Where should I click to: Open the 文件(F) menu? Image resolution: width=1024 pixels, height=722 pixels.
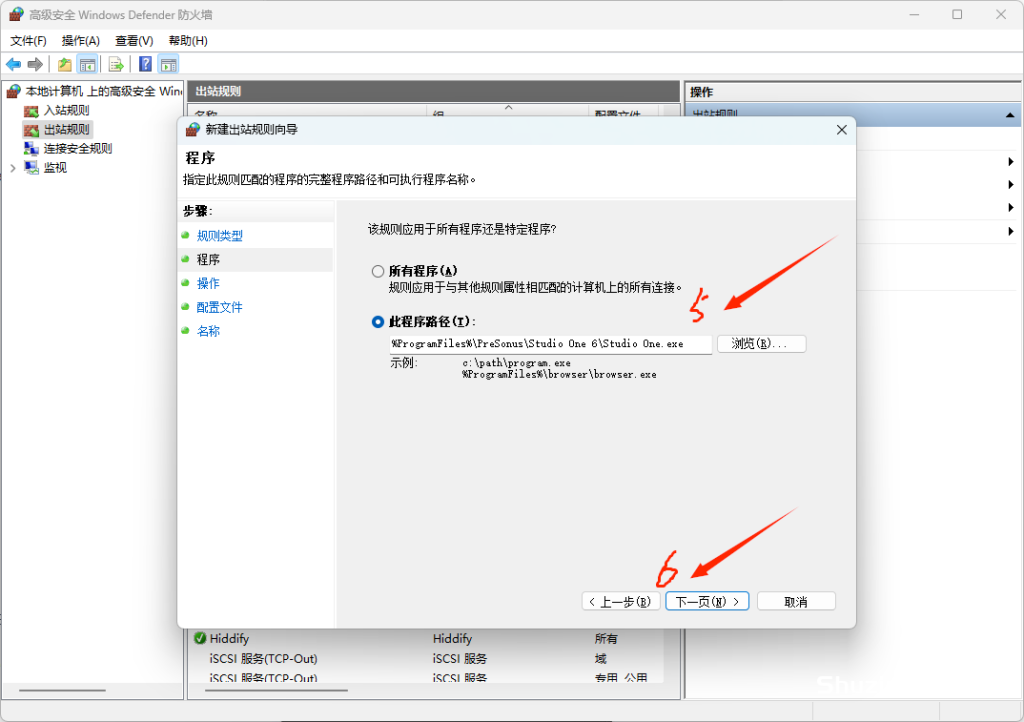pos(28,40)
